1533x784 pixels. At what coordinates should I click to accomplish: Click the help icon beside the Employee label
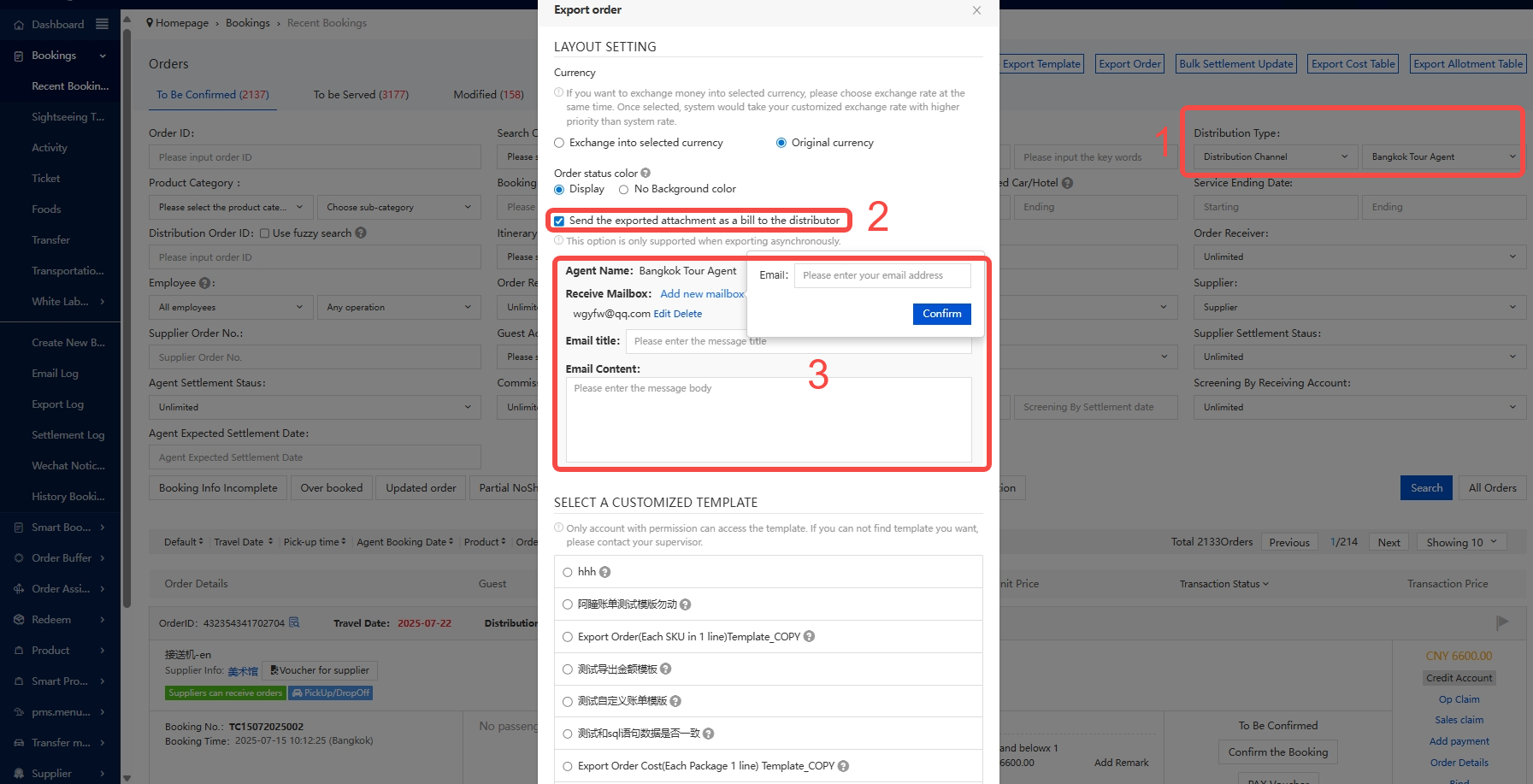click(x=204, y=283)
